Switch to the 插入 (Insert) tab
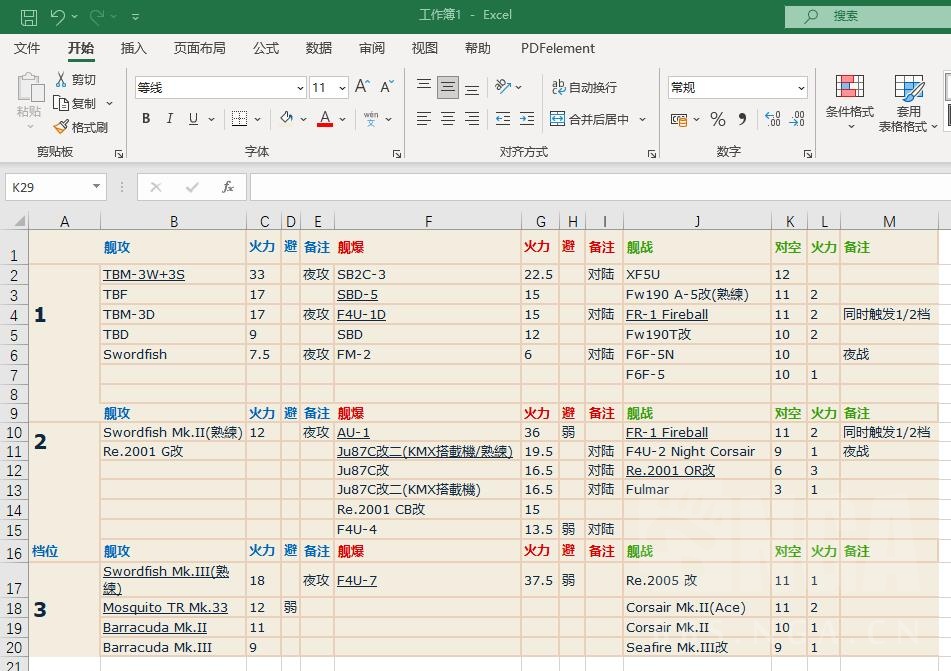951x671 pixels. [x=133, y=48]
